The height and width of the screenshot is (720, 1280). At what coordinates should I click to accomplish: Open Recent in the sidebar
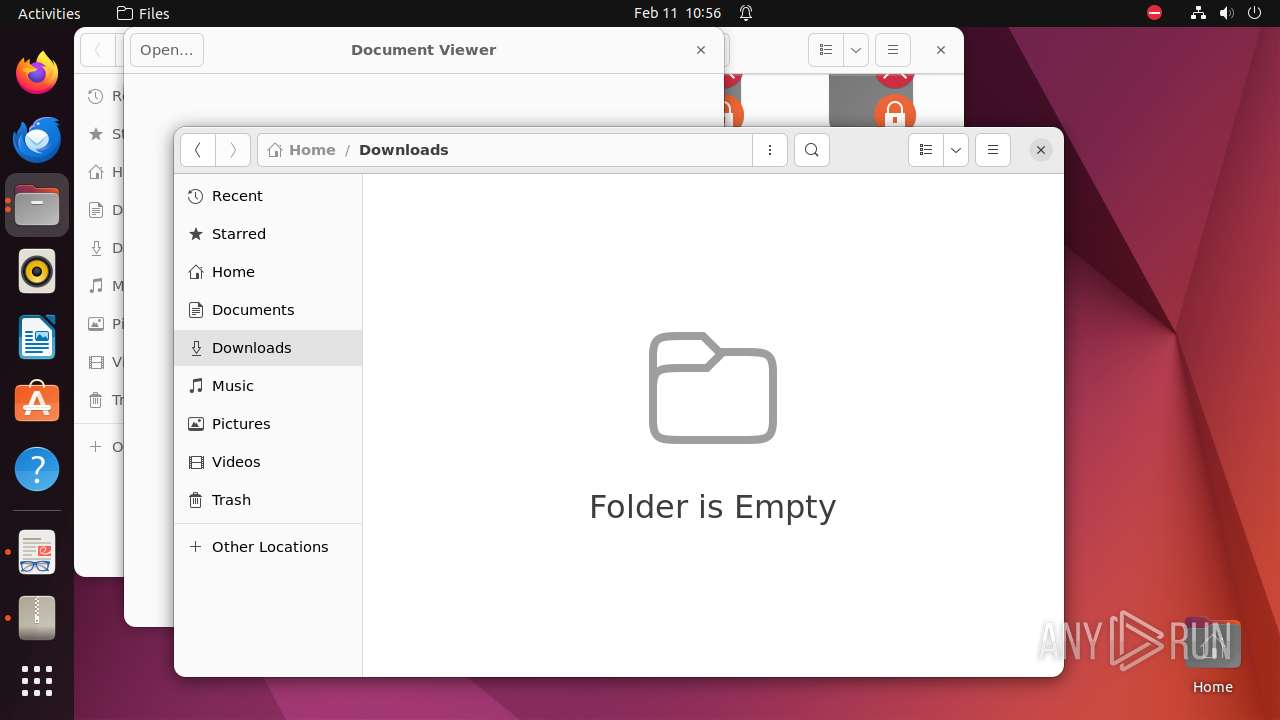pos(268,196)
